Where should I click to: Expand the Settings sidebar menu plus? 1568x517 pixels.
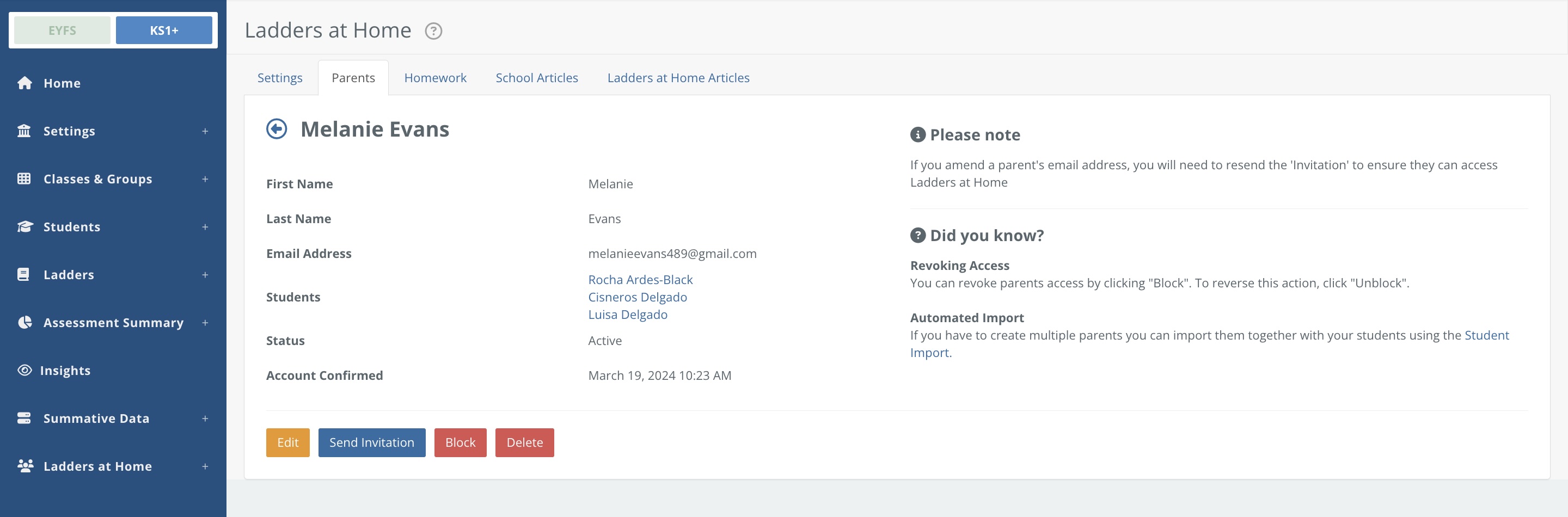pyautogui.click(x=205, y=131)
